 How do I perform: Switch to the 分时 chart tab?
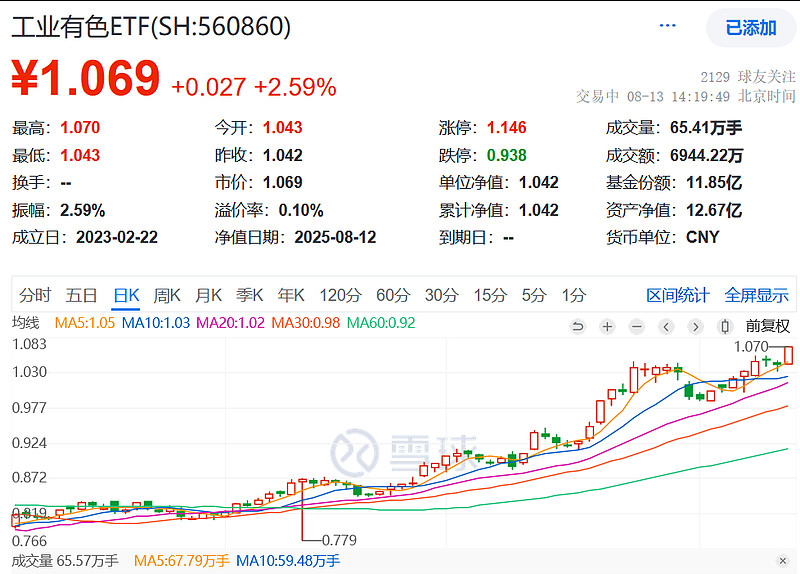pyautogui.click(x=35, y=295)
